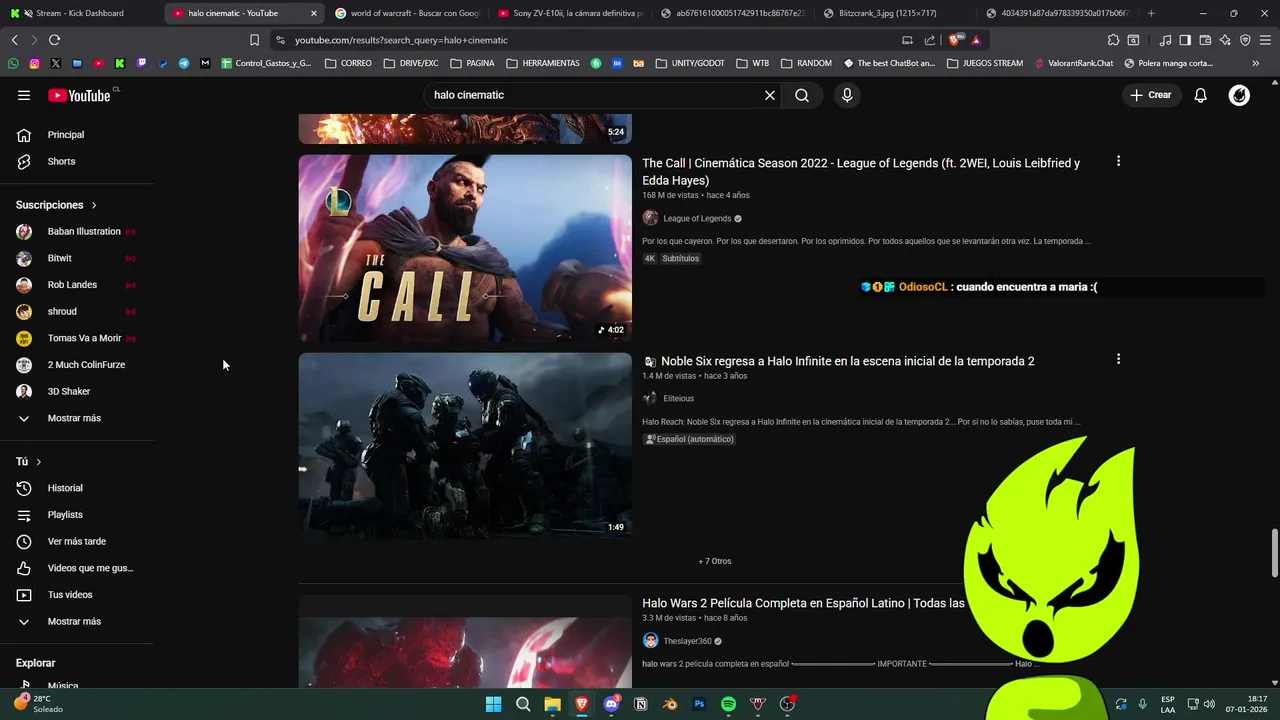This screenshot has height=720, width=1280.
Task: Open League of Legends channel link
Action: (697, 218)
